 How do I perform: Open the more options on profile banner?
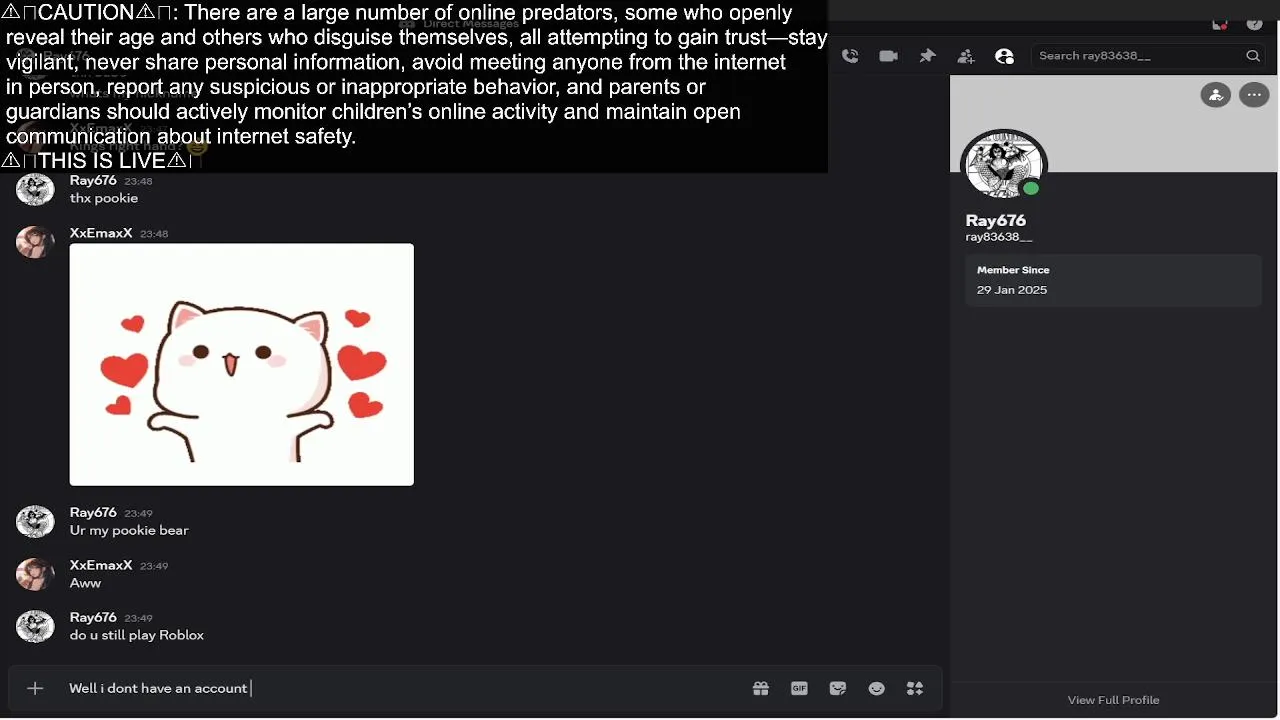tap(1254, 95)
